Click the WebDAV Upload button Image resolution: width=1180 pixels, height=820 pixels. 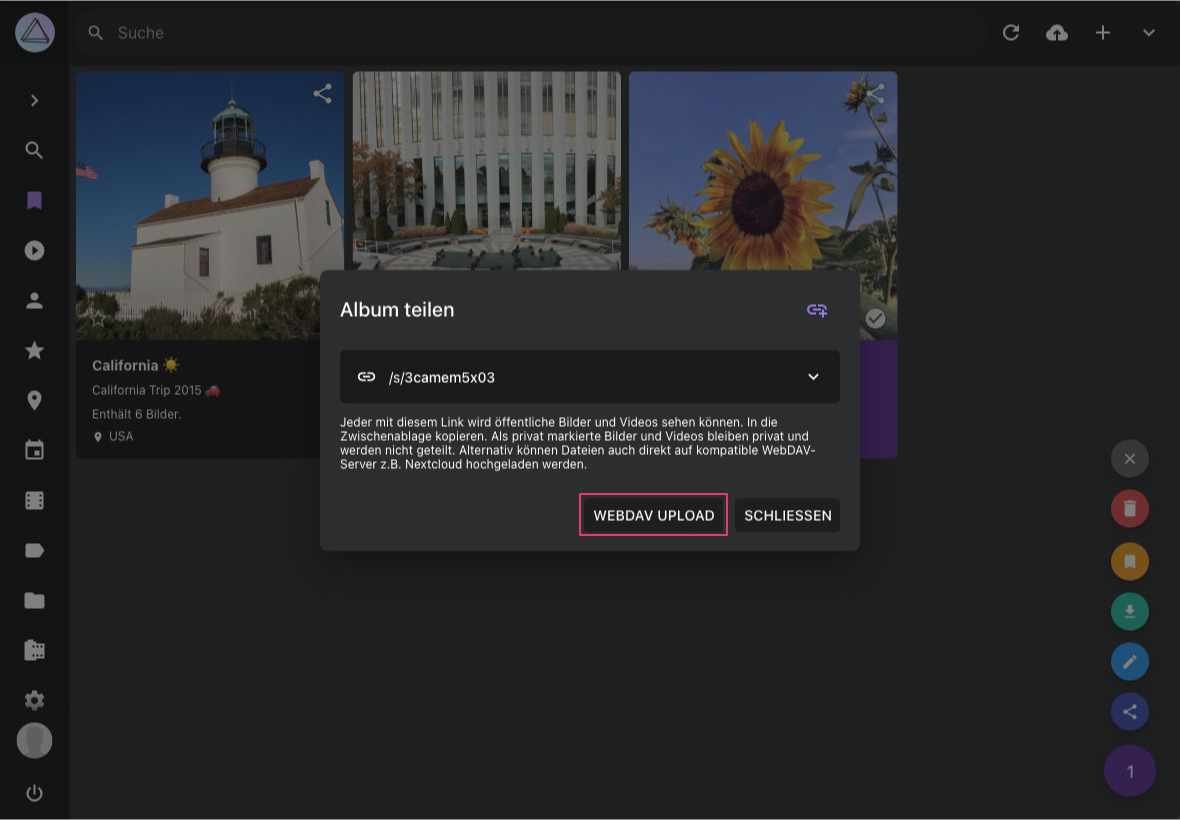[x=653, y=516]
